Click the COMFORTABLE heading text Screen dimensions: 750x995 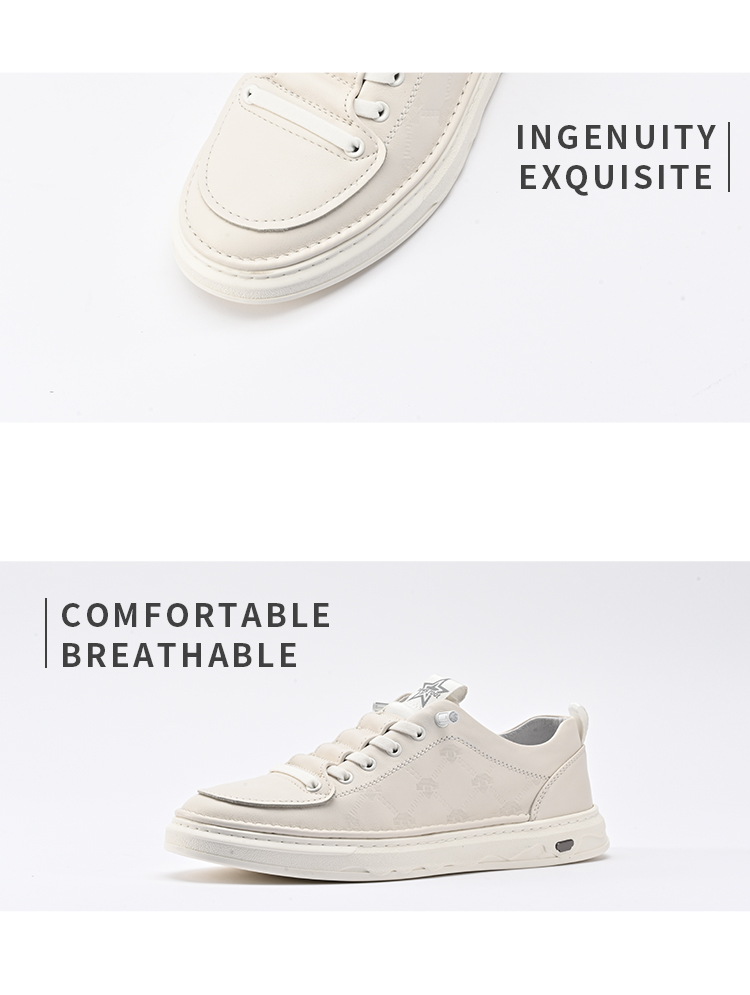[196, 615]
